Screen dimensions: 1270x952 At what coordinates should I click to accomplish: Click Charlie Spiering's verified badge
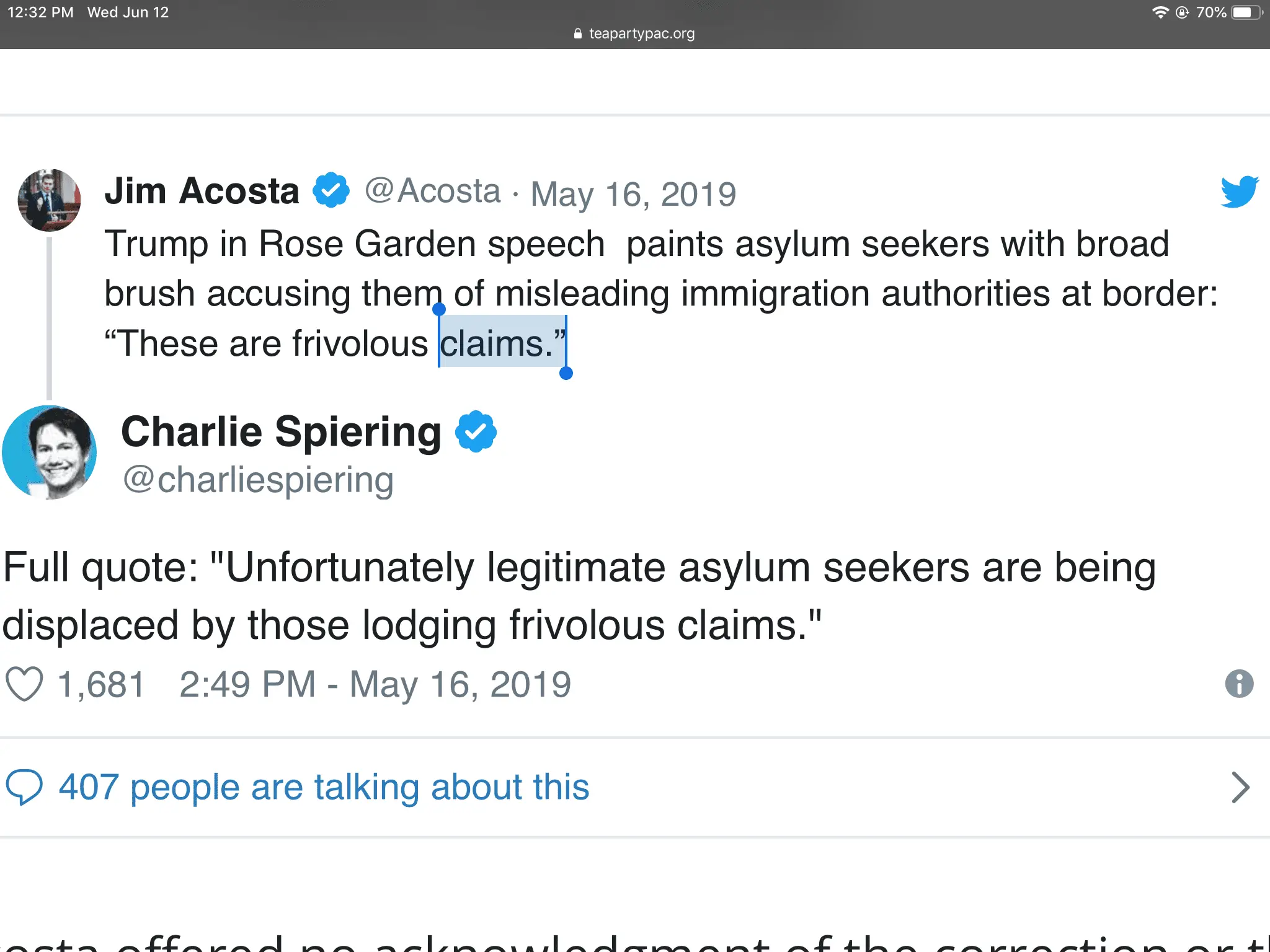tap(476, 431)
